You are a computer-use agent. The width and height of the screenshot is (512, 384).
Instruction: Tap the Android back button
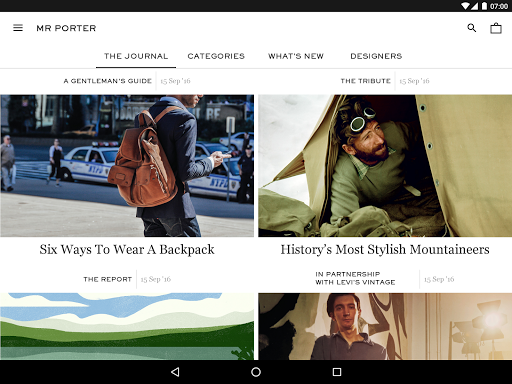175,372
